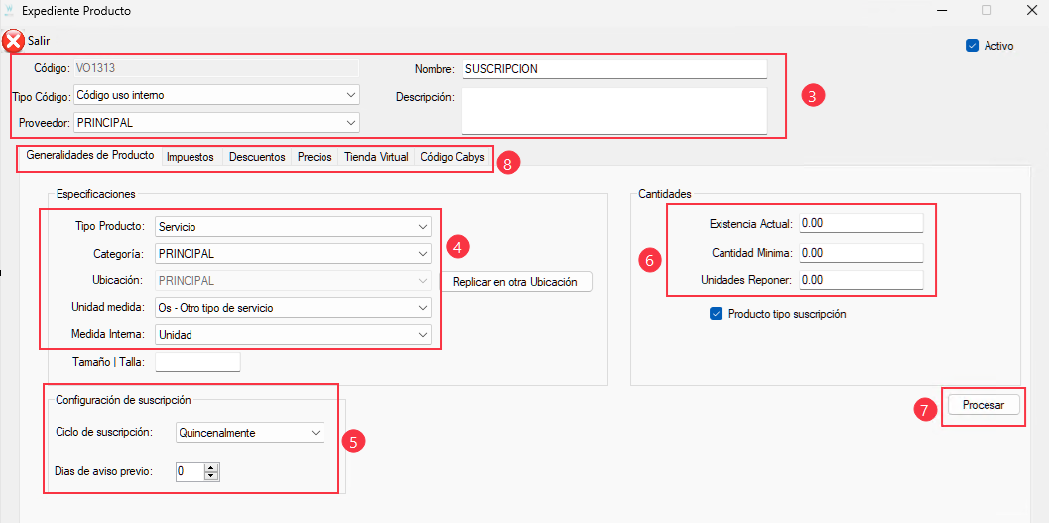Toggle the Activo checkbox
1049x523 pixels.
click(x=972, y=46)
